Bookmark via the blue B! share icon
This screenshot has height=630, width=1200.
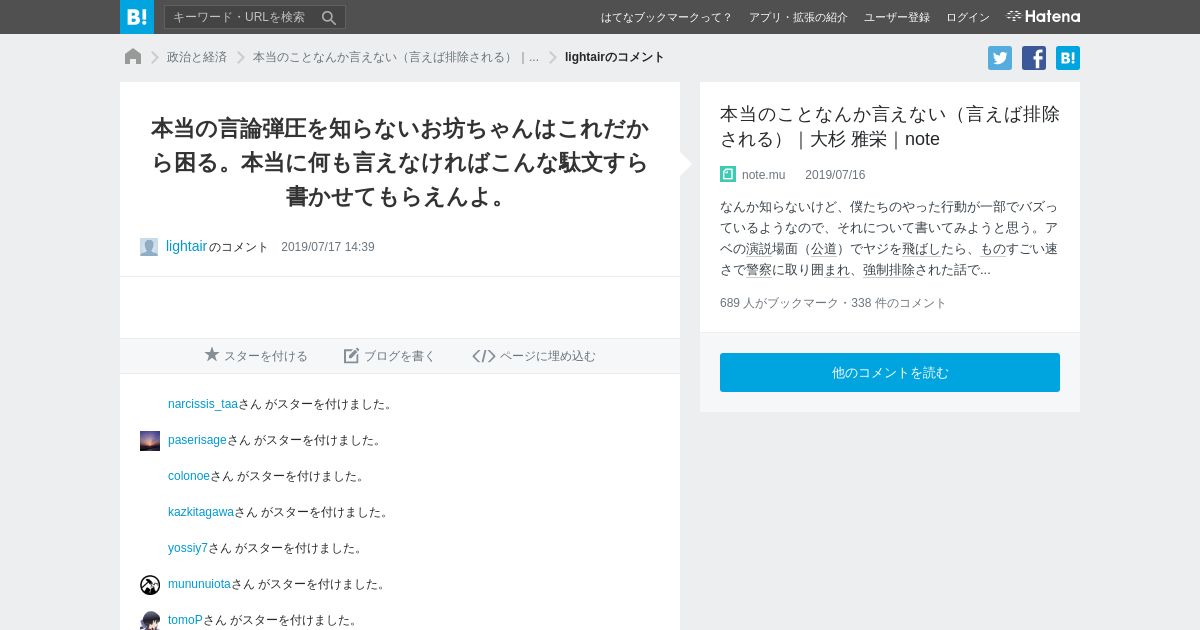tap(1068, 58)
